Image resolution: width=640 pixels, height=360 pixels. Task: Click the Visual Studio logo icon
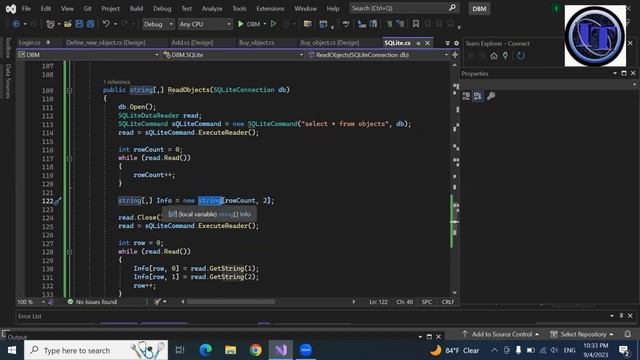point(11,9)
